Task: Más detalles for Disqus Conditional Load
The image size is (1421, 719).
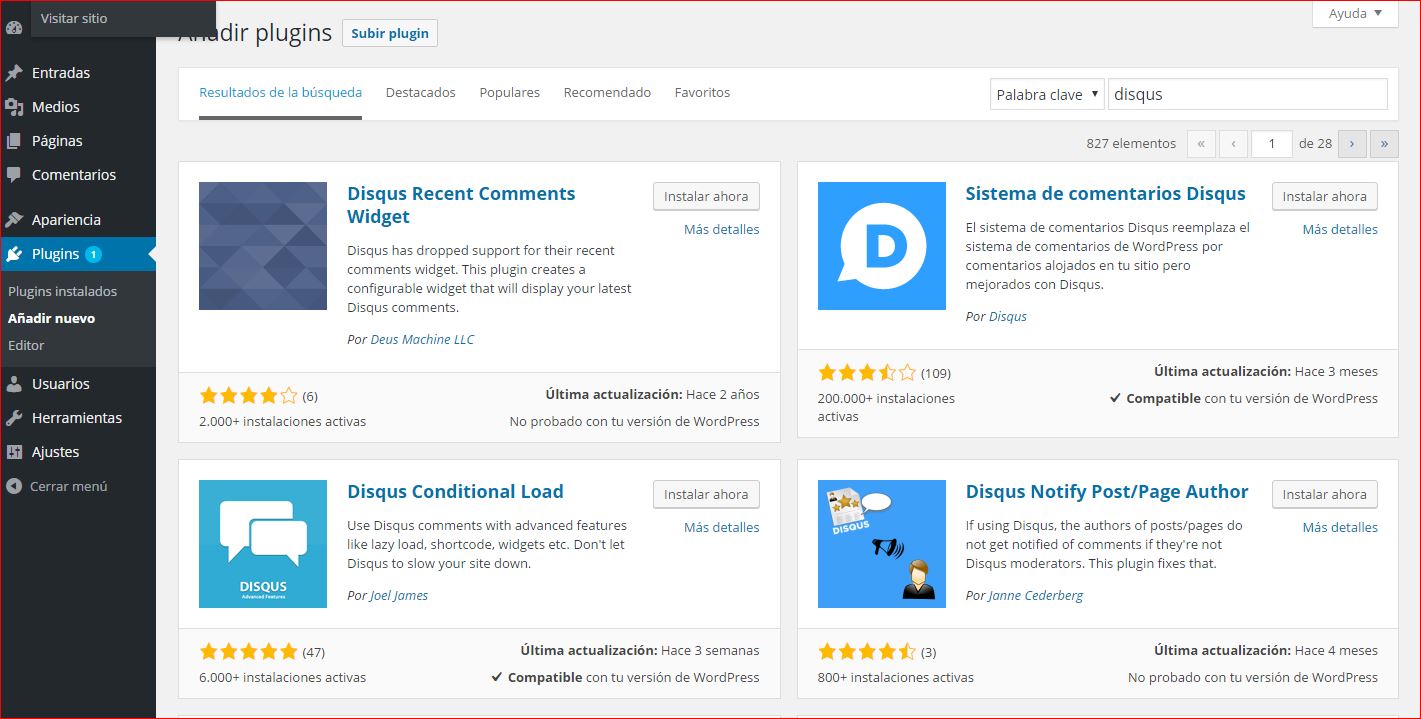Action: tap(721, 527)
